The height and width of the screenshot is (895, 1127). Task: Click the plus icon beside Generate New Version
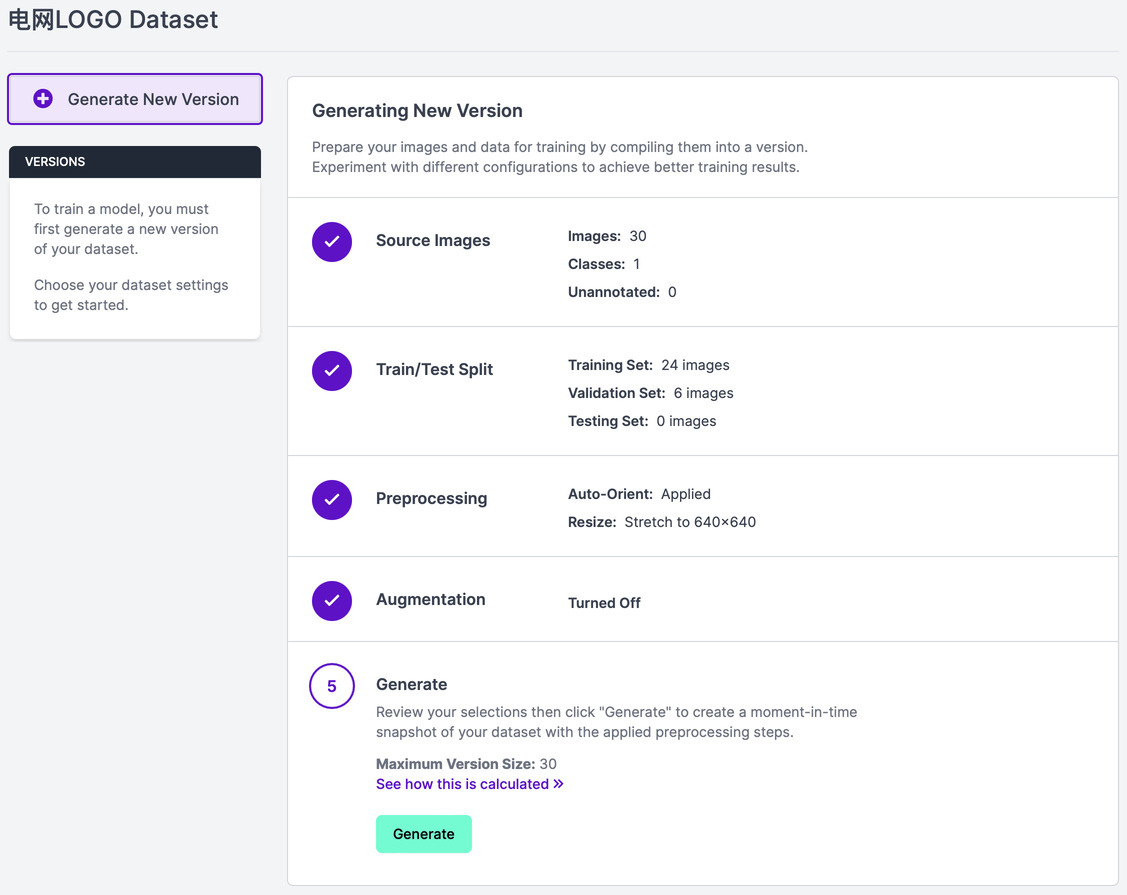43,99
